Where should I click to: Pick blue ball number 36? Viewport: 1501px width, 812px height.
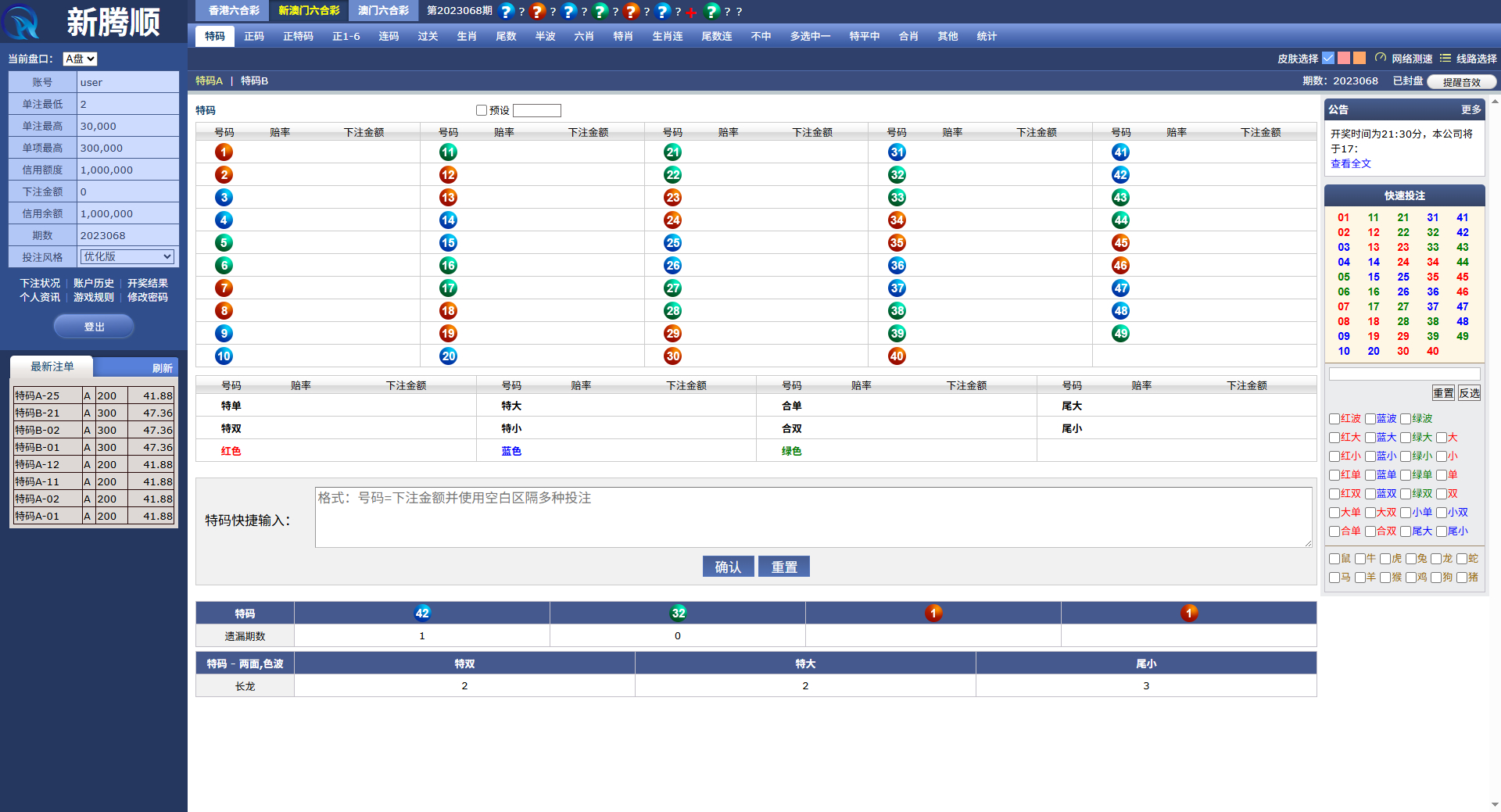897,266
